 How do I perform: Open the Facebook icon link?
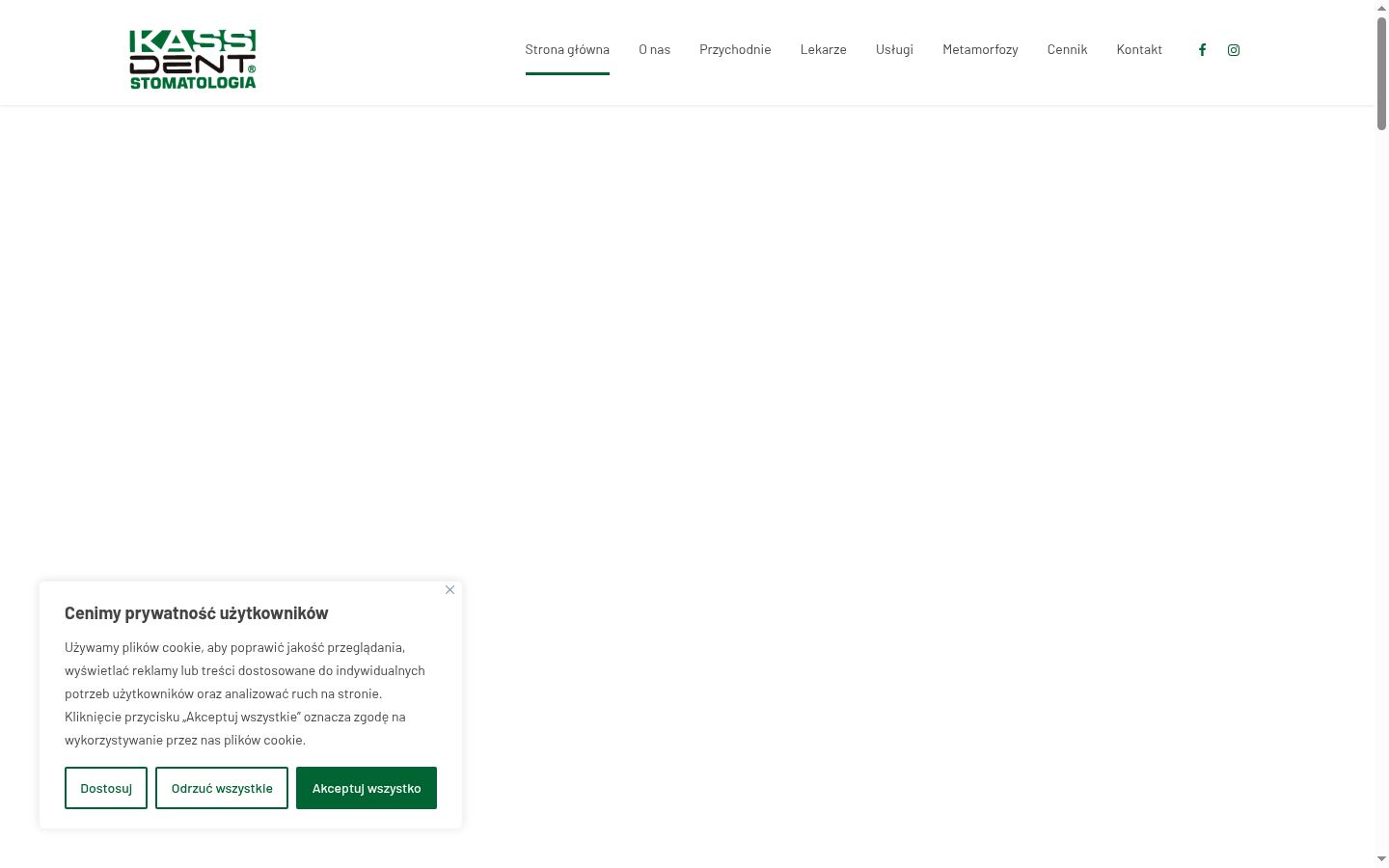click(1202, 50)
